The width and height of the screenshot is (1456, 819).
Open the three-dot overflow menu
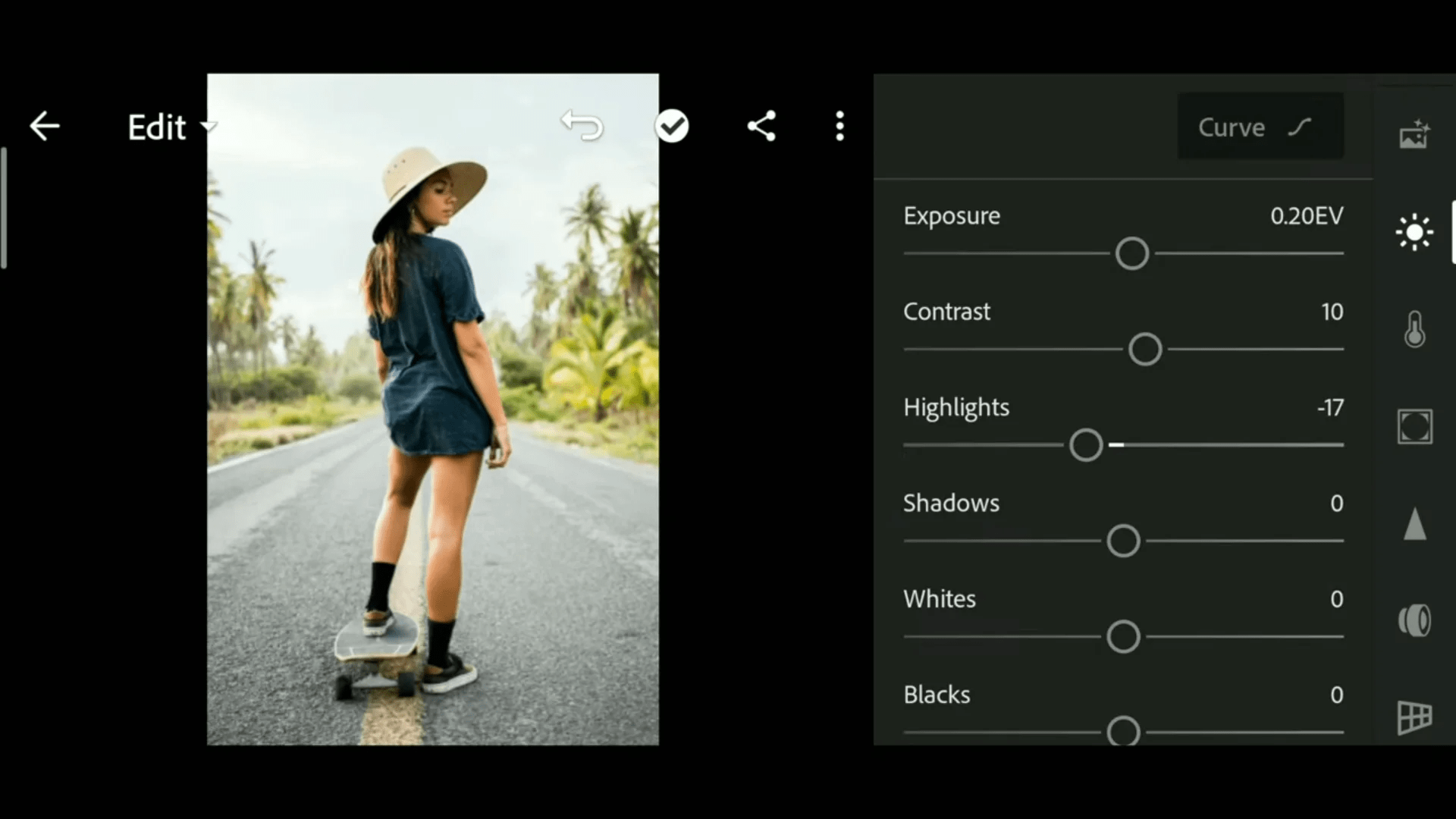pos(839,127)
